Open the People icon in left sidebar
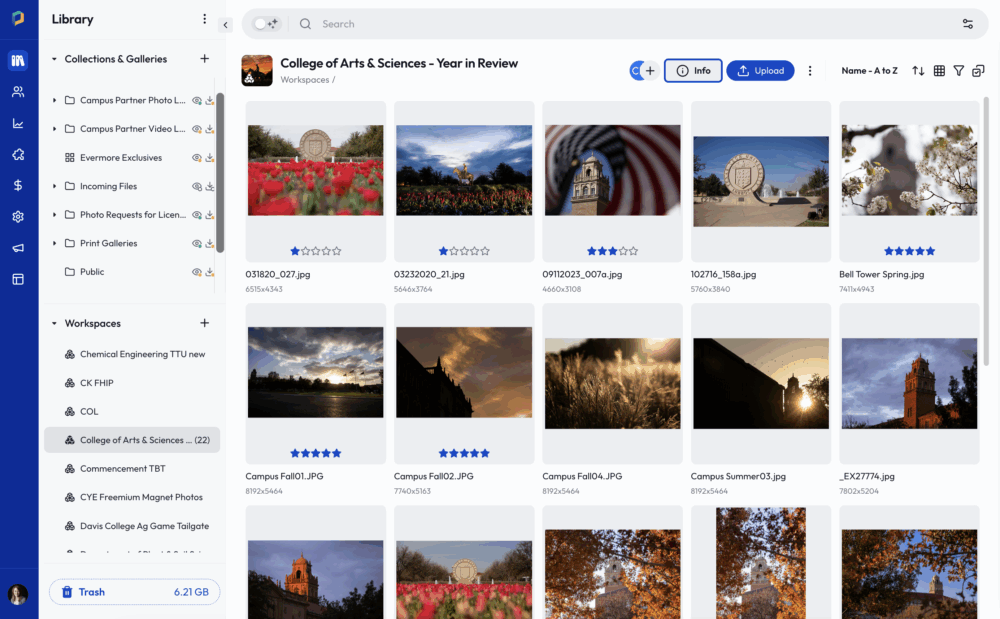The height and width of the screenshot is (619, 1000). (x=18, y=92)
